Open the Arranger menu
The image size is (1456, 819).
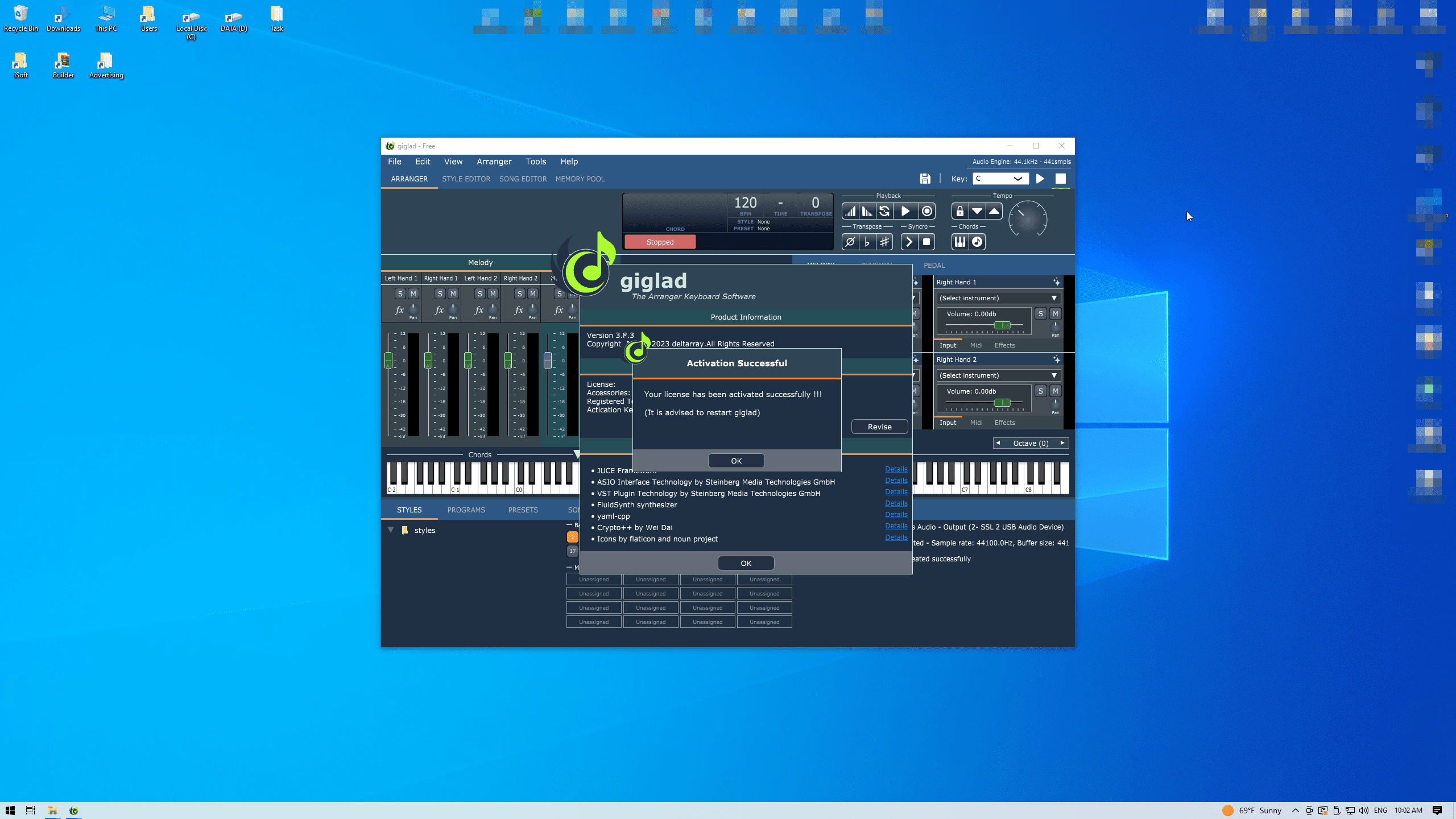click(x=494, y=162)
